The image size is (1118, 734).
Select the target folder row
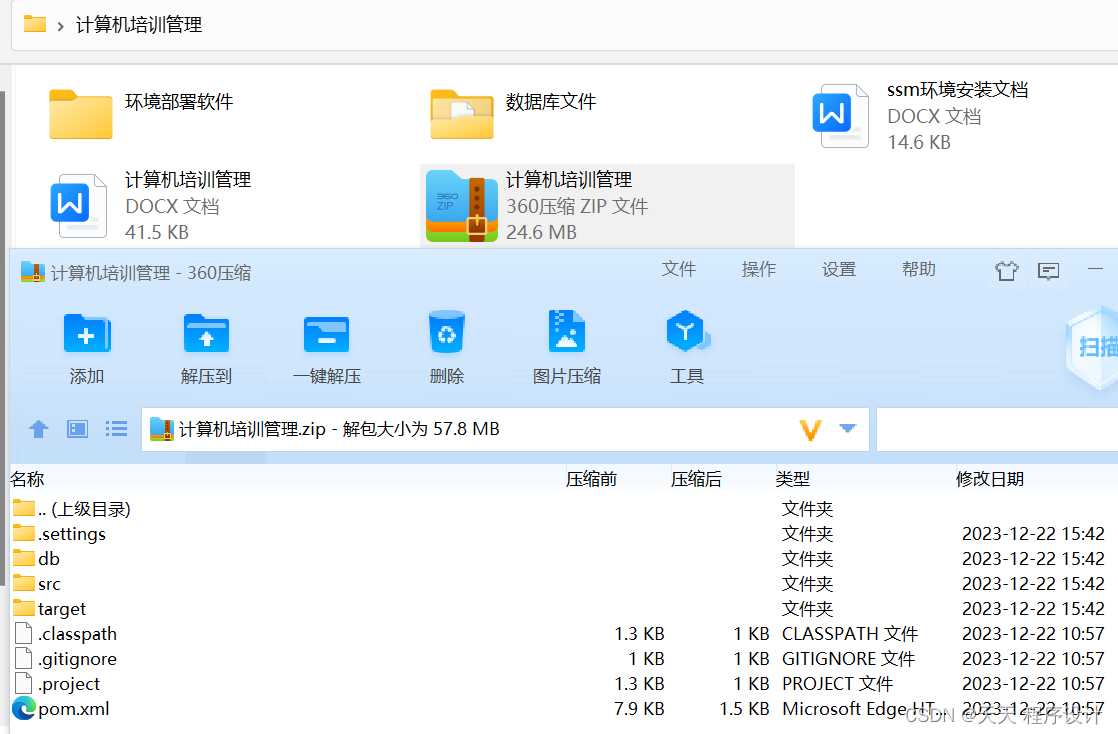click(563, 608)
